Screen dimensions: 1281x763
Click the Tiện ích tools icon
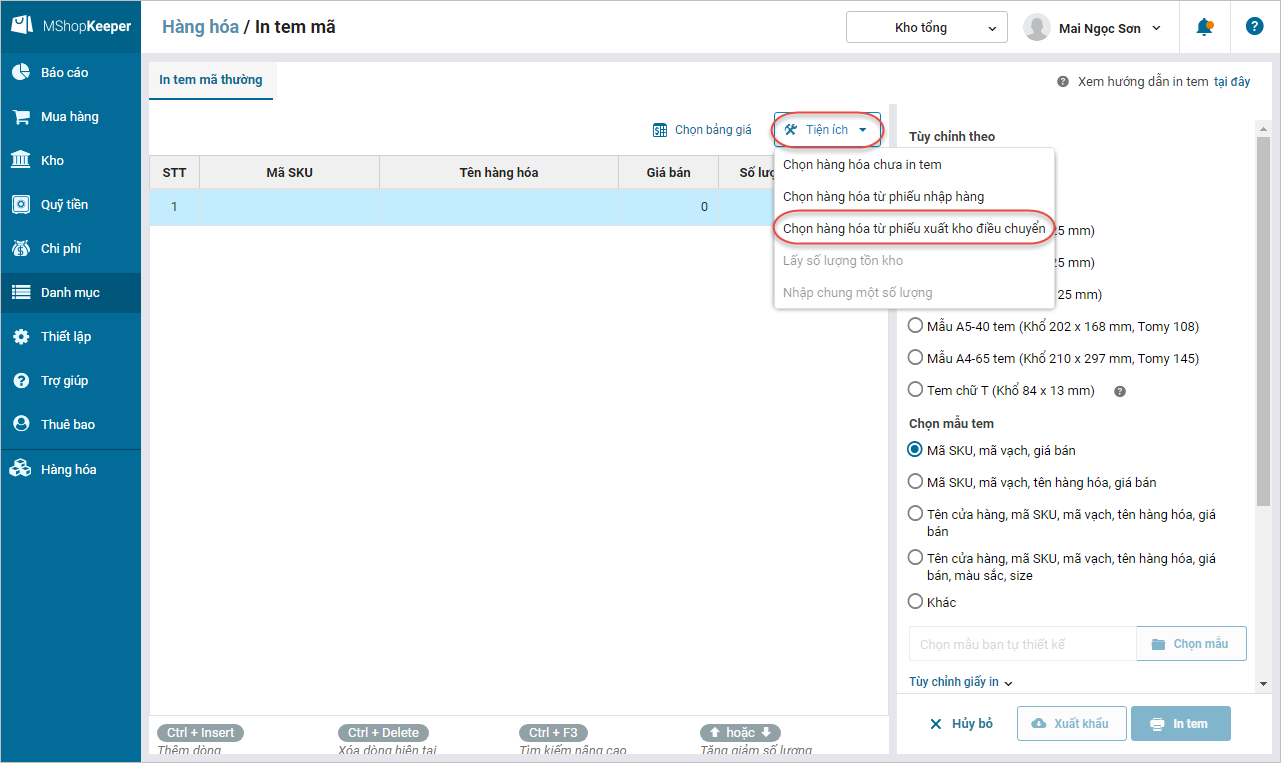(x=791, y=130)
